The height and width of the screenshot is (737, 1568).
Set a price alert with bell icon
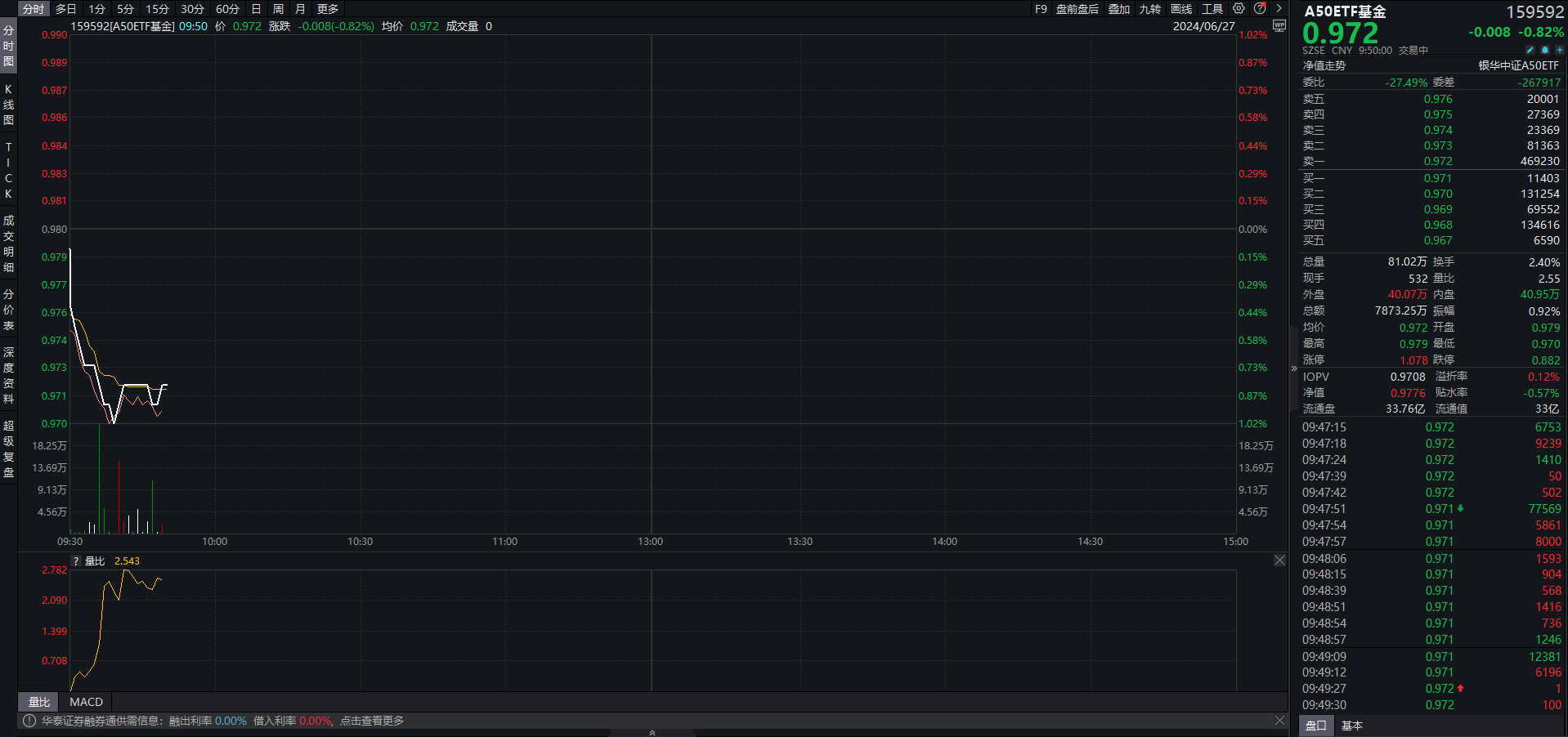point(1545,50)
